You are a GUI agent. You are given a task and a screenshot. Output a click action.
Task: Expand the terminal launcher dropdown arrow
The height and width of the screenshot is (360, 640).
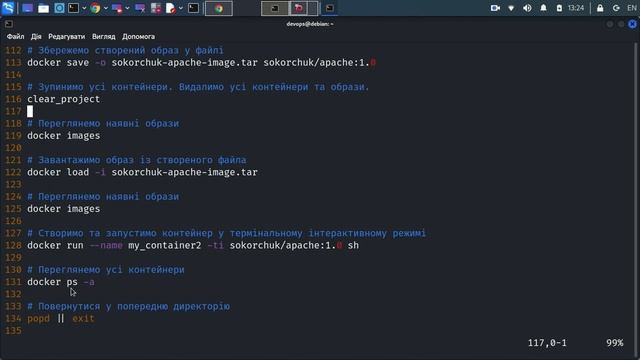(84, 8)
